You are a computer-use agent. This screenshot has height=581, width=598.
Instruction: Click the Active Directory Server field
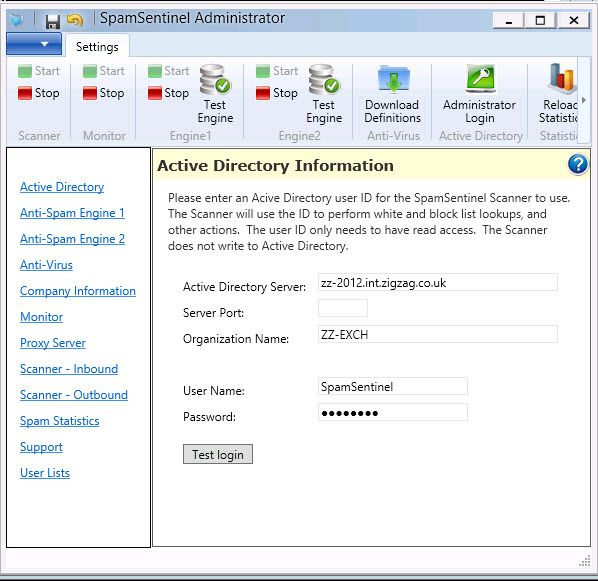(x=438, y=282)
